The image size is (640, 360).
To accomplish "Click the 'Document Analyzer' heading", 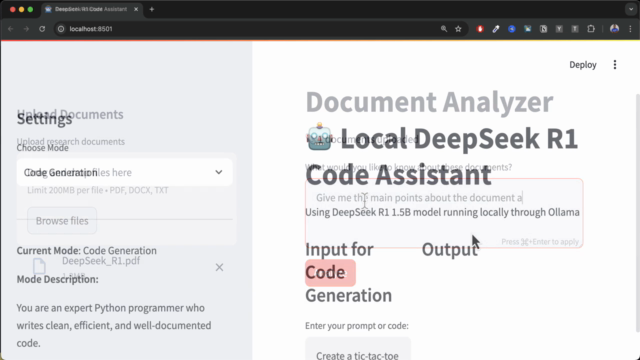I will pos(429,102).
